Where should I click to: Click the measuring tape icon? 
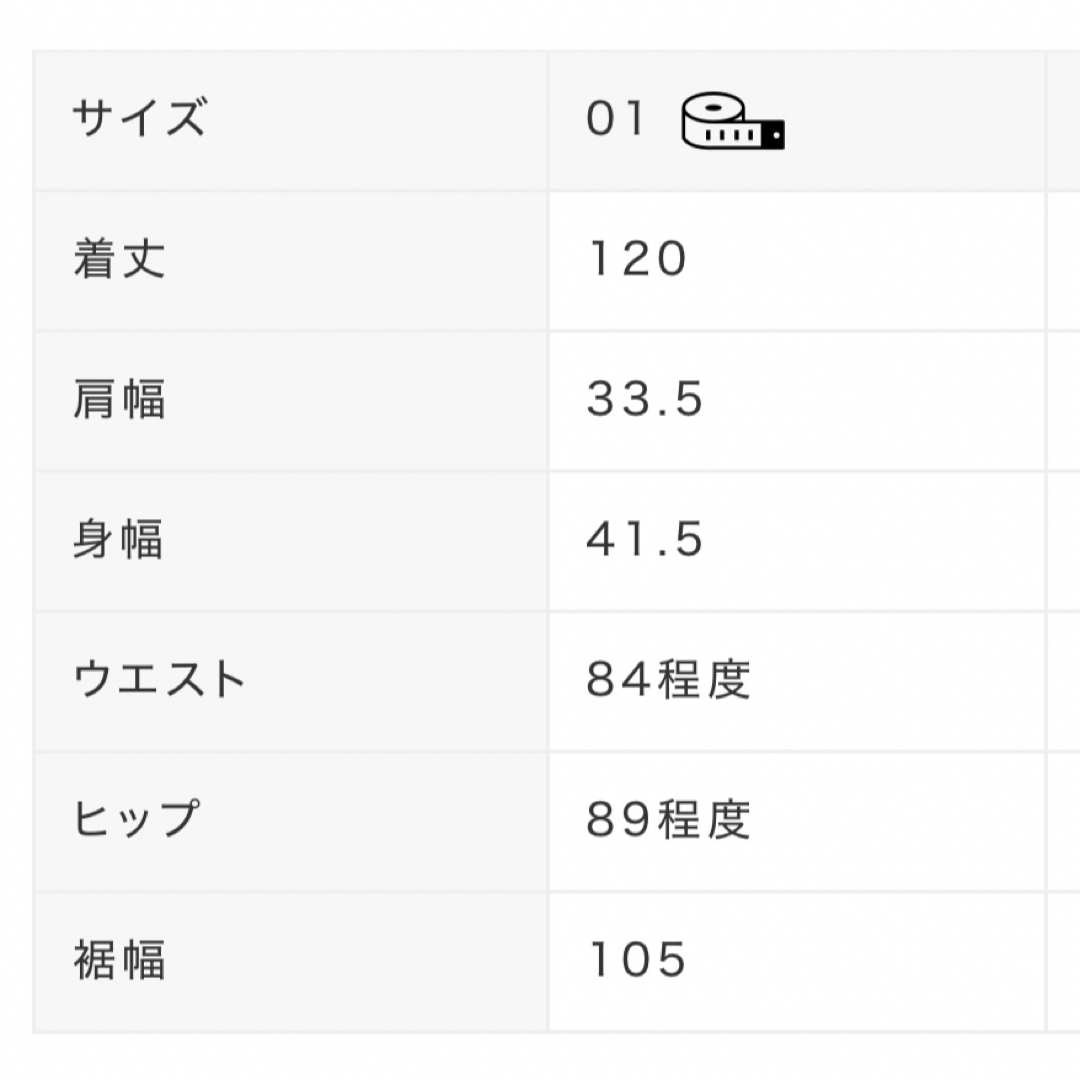pyautogui.click(x=733, y=121)
